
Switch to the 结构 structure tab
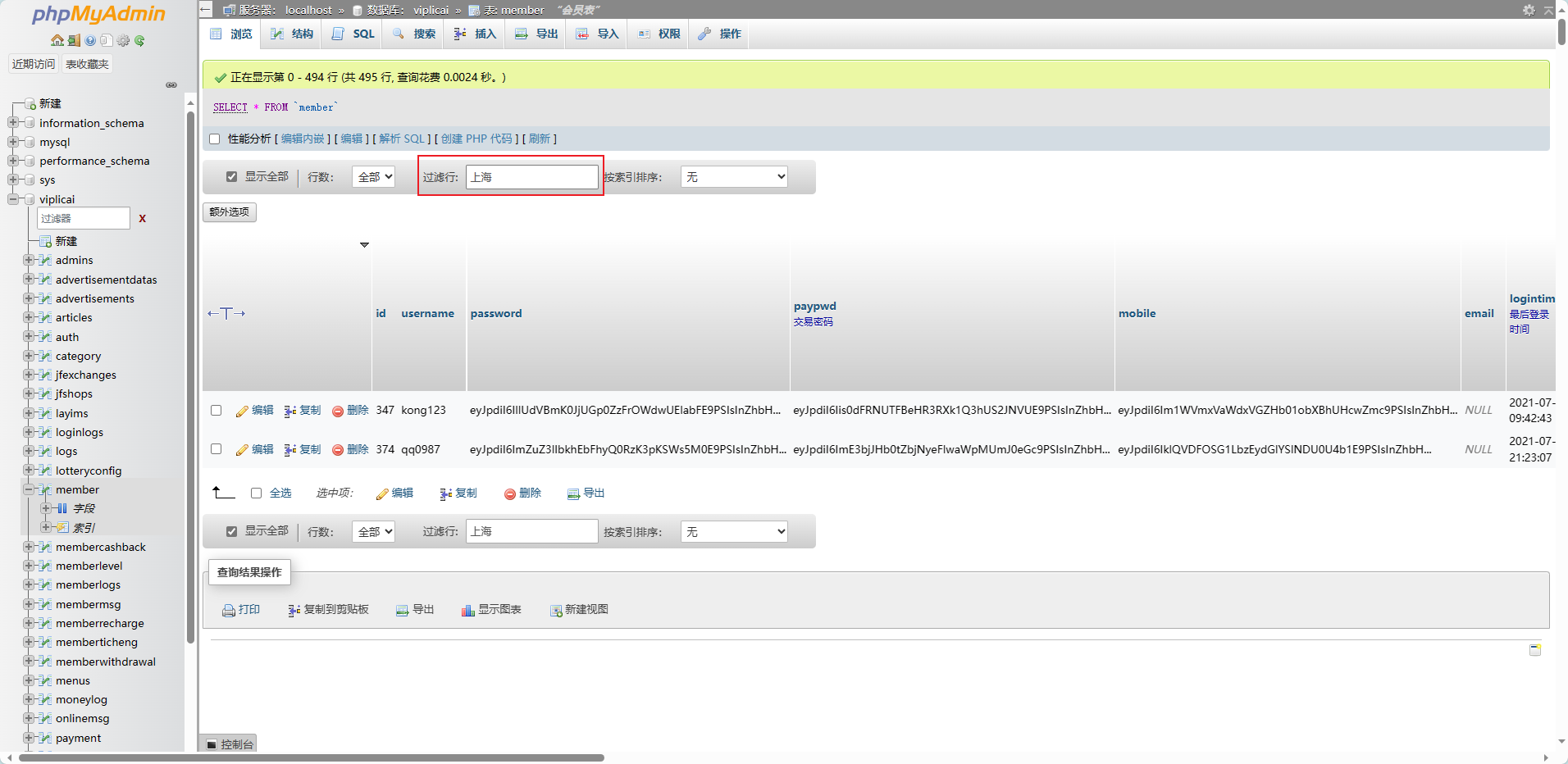coord(293,34)
